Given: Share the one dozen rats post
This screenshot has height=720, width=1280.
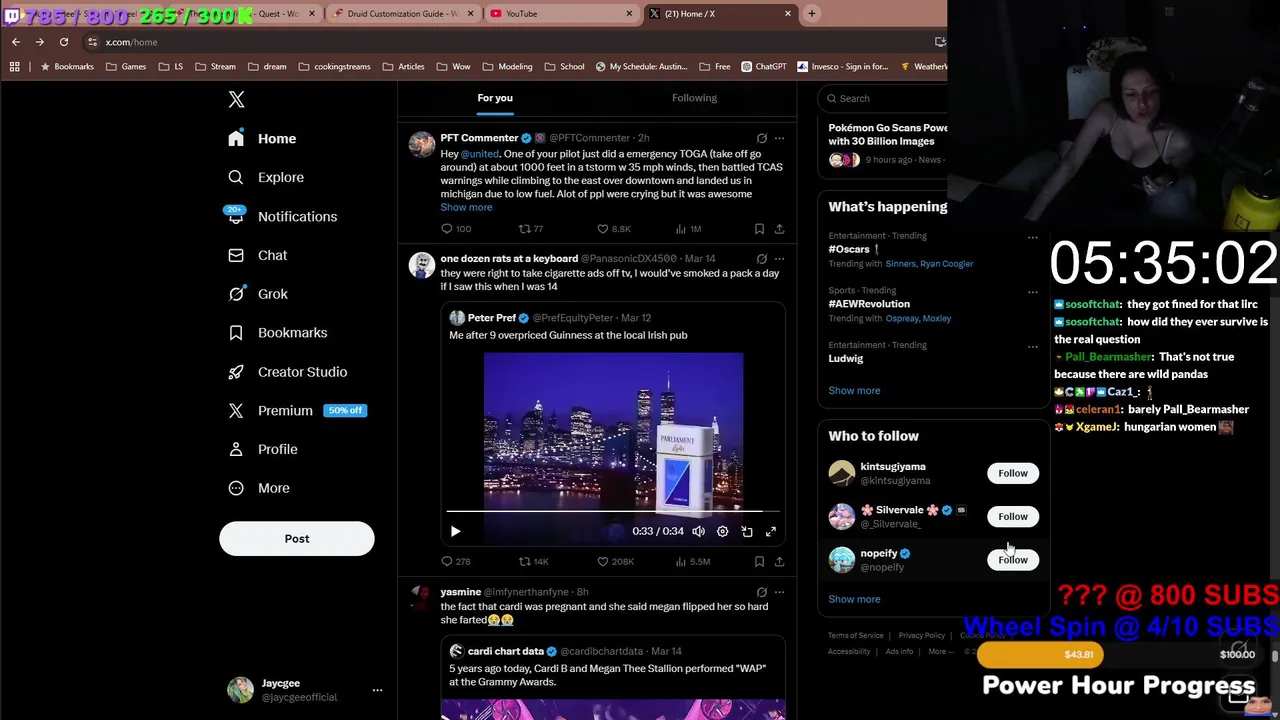Looking at the screenshot, I should click(779, 562).
